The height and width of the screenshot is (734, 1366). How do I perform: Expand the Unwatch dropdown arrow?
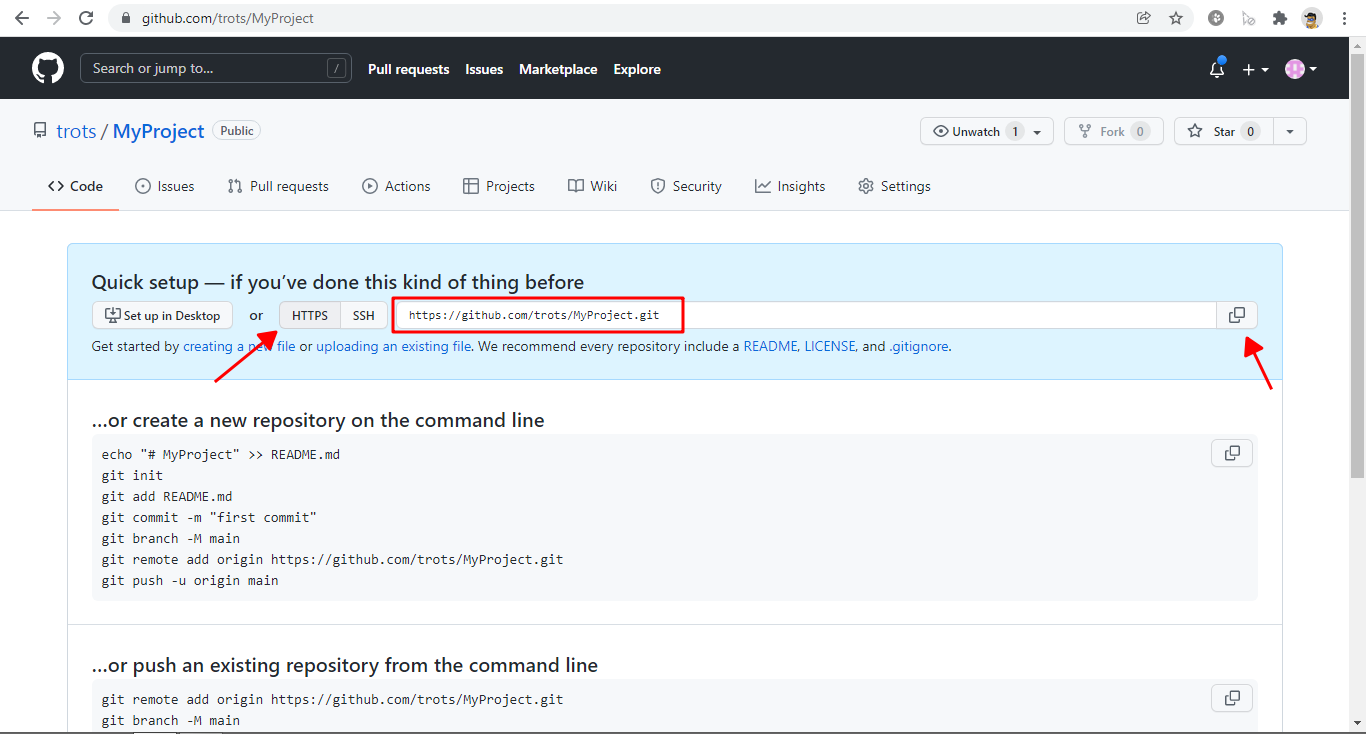[1038, 131]
